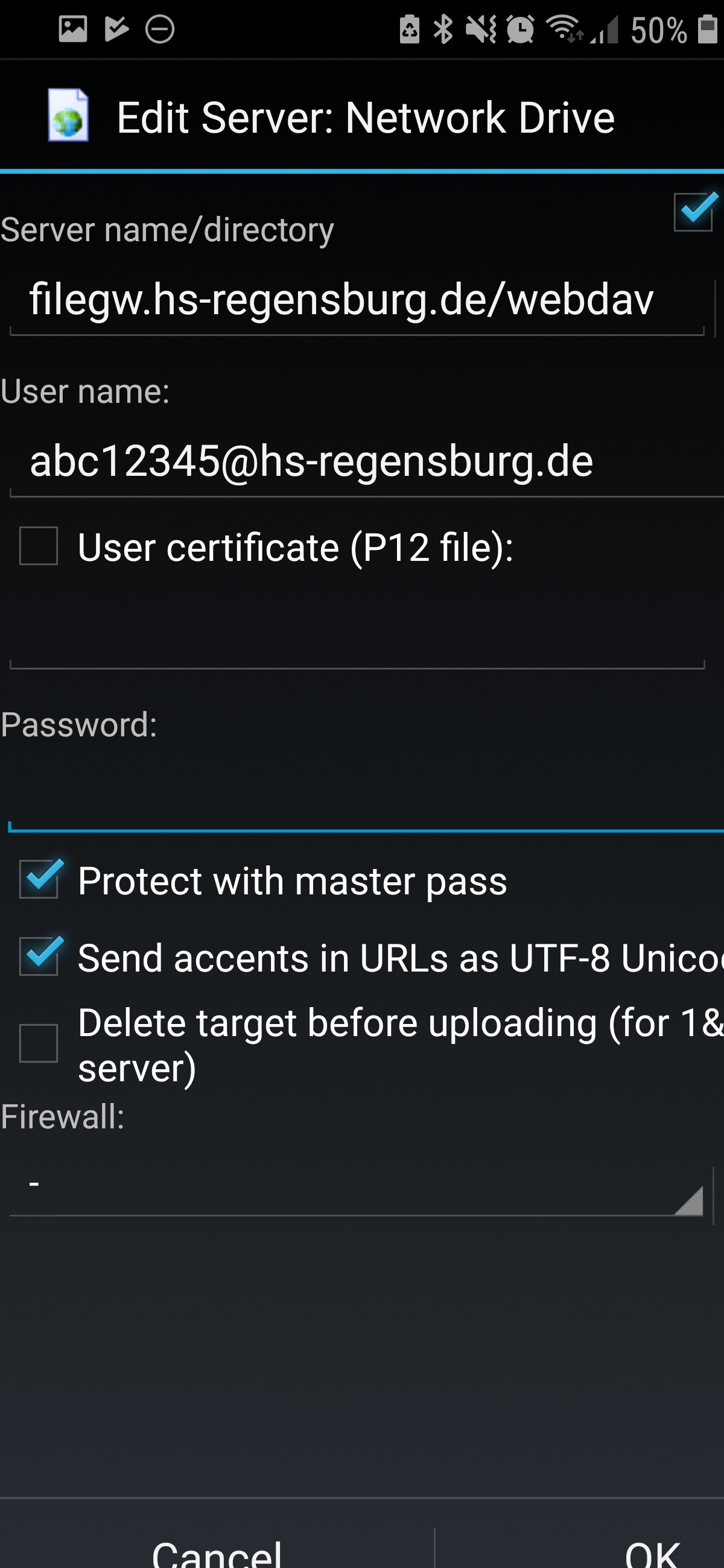Tap the Network Drive globe file icon
This screenshot has width=724, height=1568.
tap(68, 116)
